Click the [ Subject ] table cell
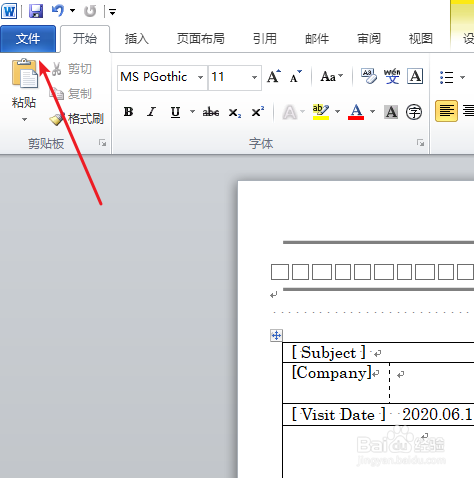This screenshot has width=474, height=478. pos(378,352)
